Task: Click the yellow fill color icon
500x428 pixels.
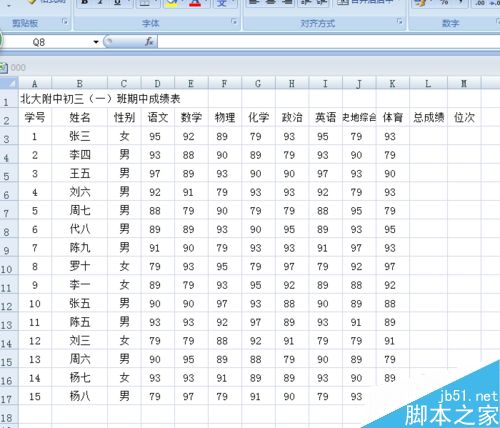Action: [172, 3]
